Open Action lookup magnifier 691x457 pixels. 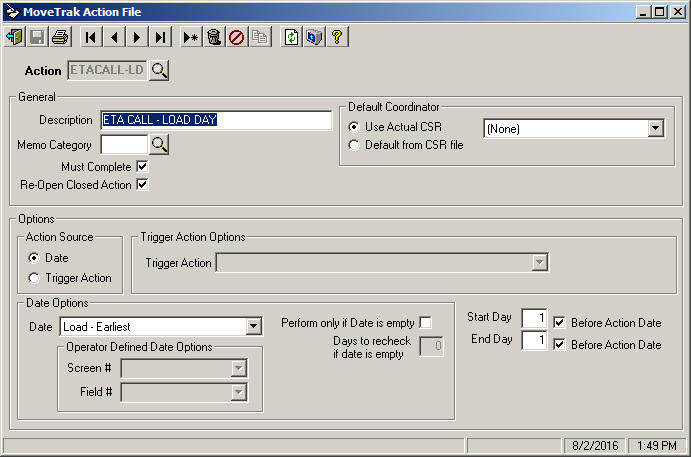159,70
